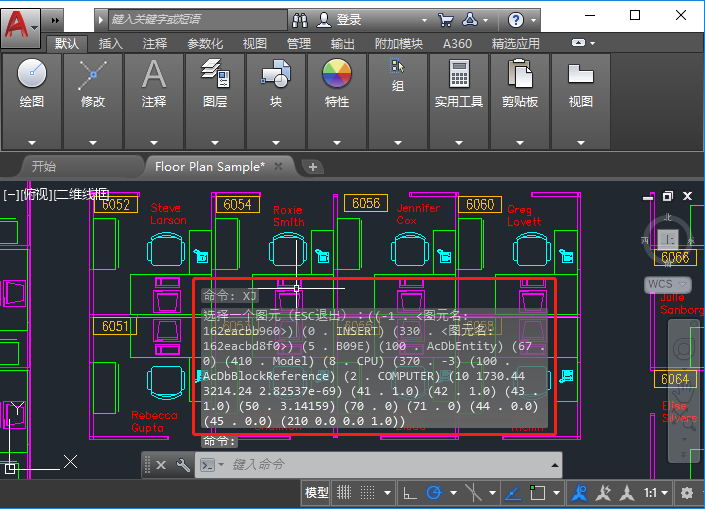Click the 登录 sign-in label

[x=349, y=20]
